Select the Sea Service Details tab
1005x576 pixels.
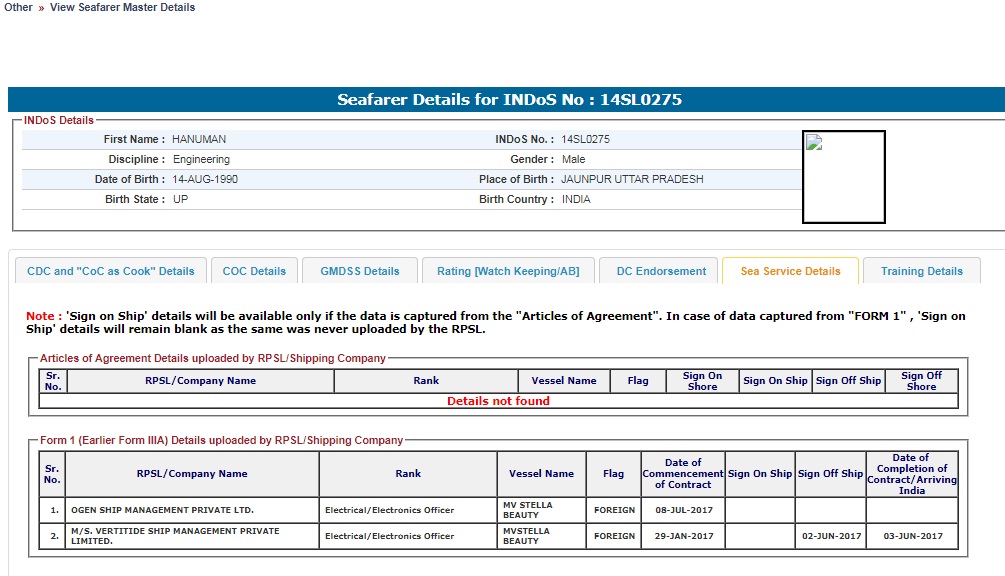790,271
